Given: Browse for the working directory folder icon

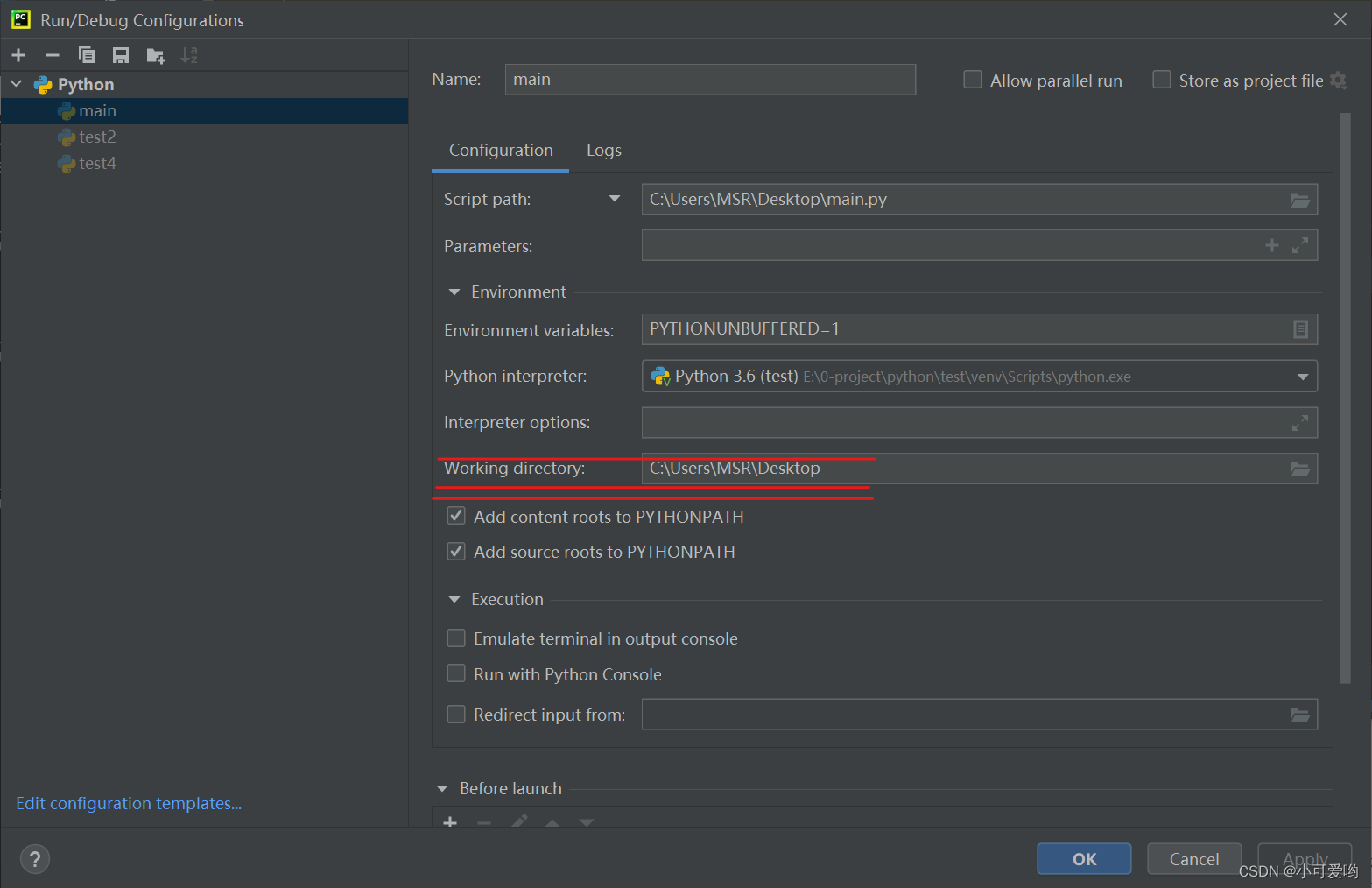Looking at the screenshot, I should pyautogui.click(x=1299, y=469).
